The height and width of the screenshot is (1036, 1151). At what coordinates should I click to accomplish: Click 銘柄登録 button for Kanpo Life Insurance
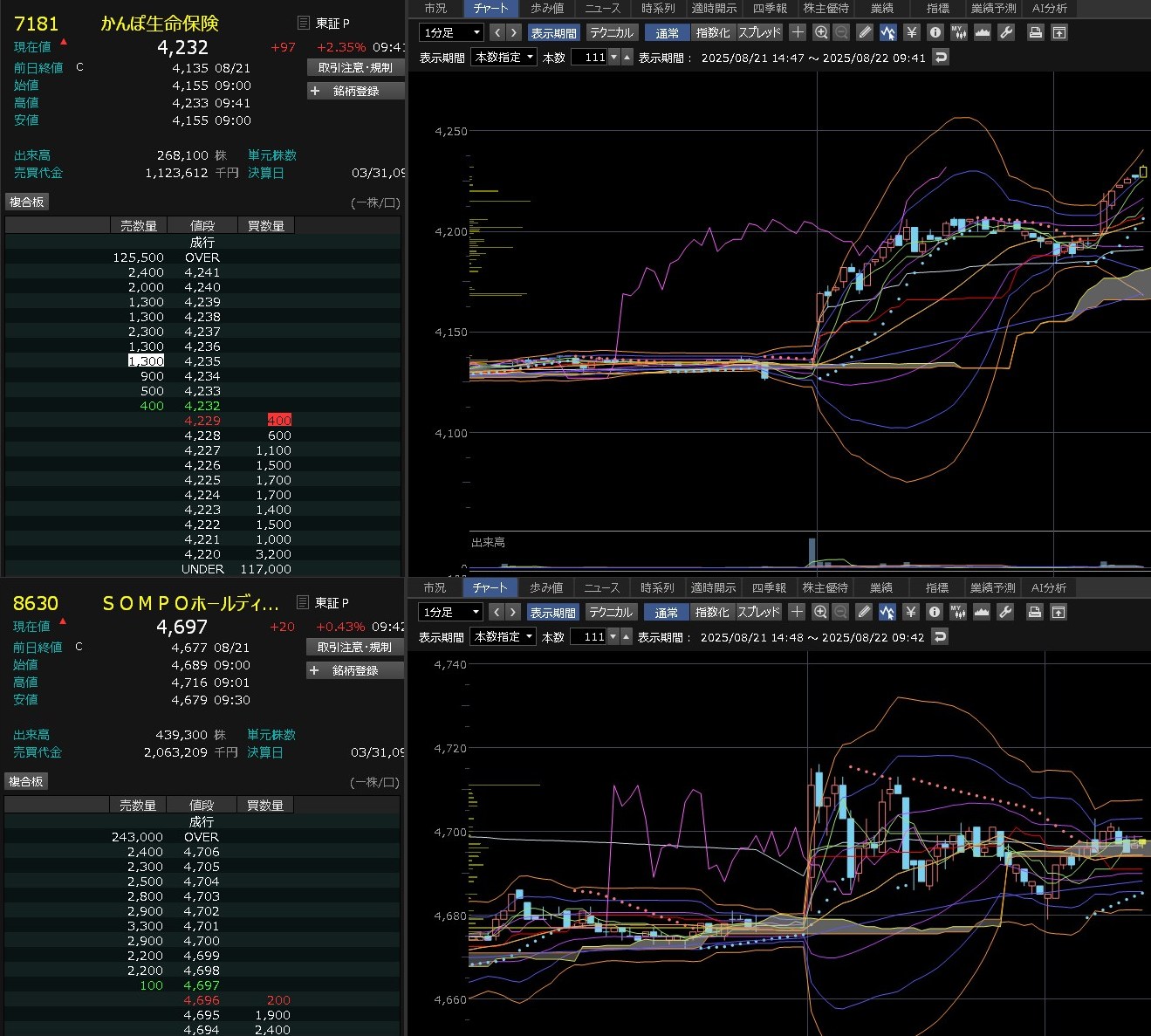(x=355, y=91)
